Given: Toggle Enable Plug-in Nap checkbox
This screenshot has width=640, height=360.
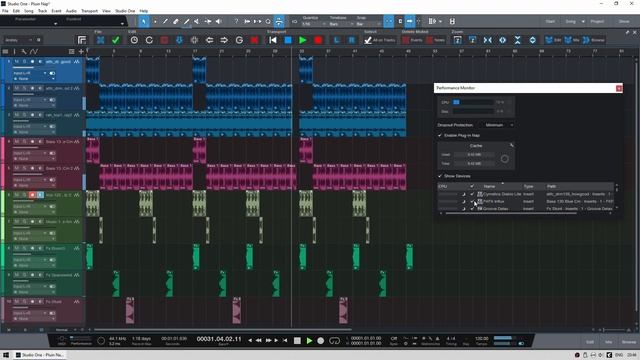Looking at the screenshot, I should (x=440, y=135).
